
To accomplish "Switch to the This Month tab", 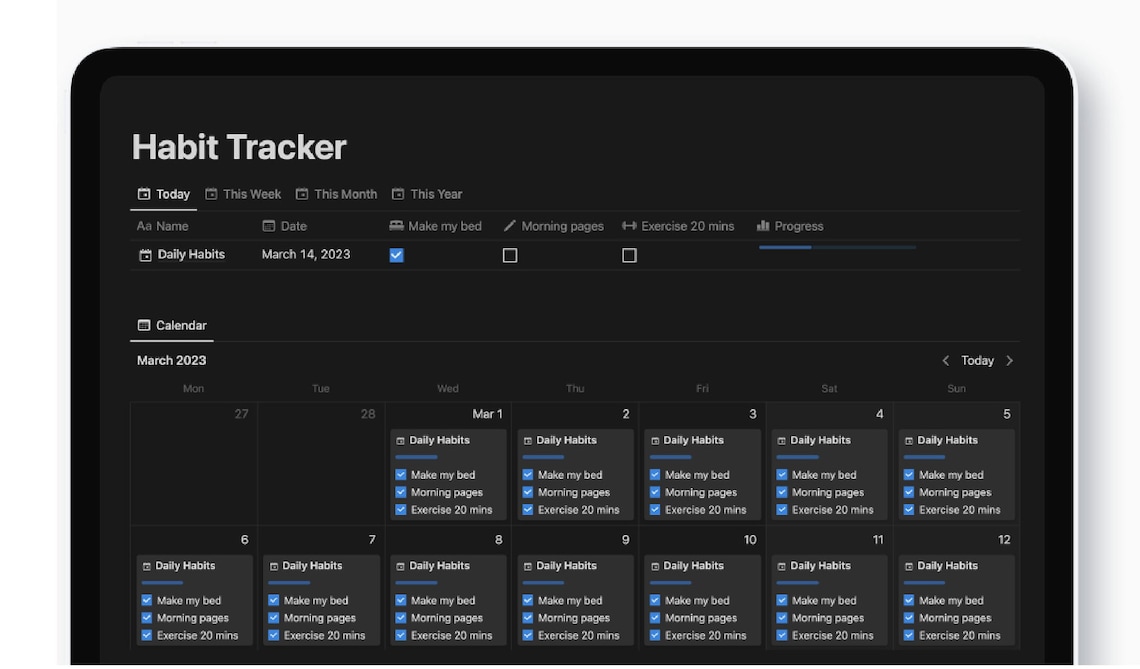I will click(336, 193).
